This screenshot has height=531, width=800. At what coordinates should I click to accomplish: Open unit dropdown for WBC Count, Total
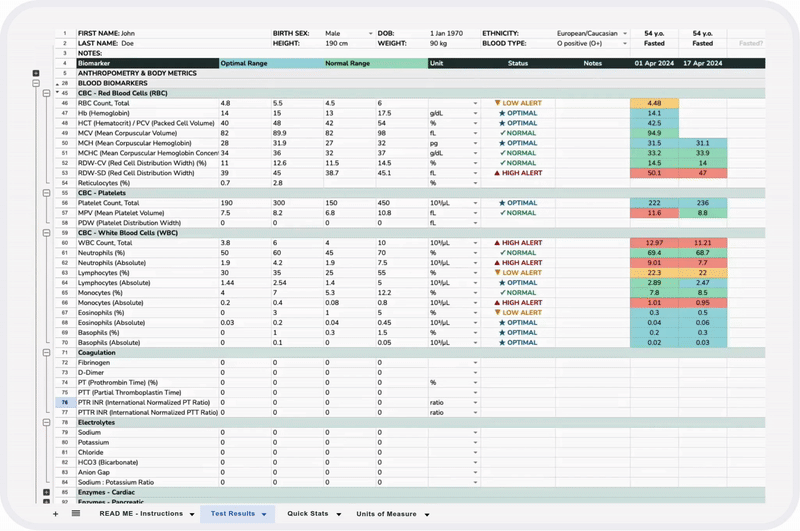point(475,243)
